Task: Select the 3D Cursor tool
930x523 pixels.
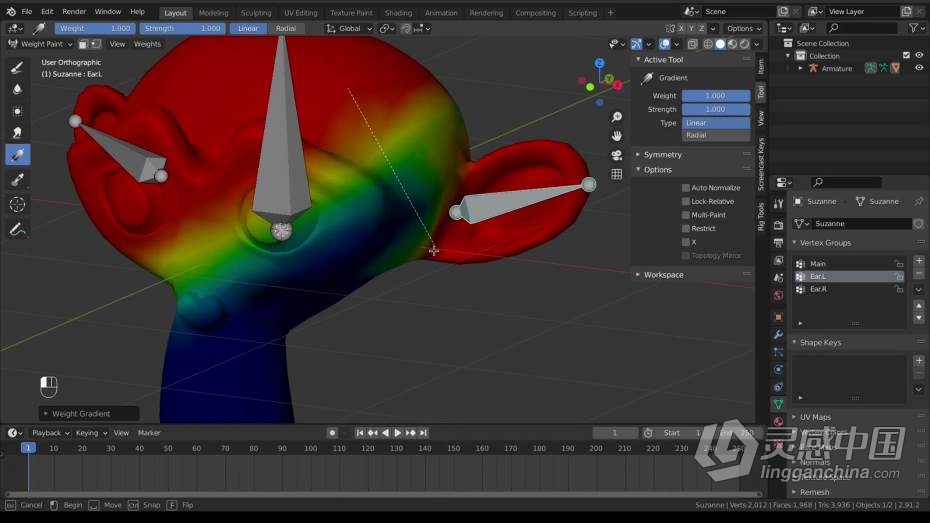Action: [17, 205]
